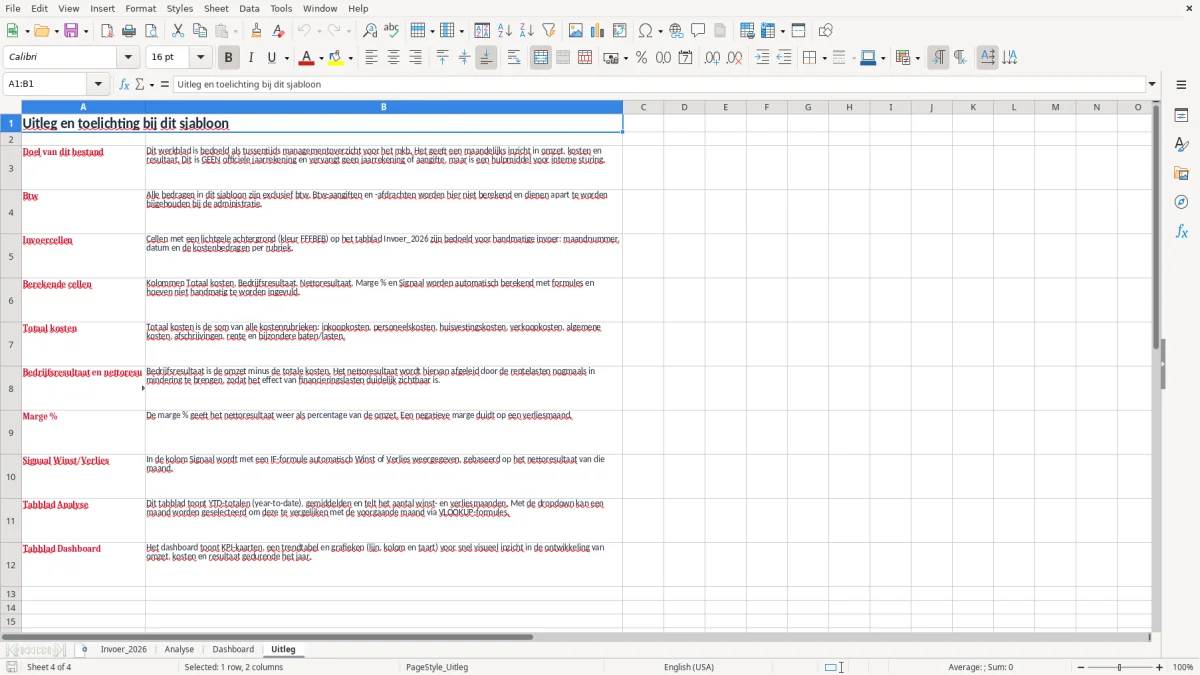Switch to the Analyse sheet tab
The height and width of the screenshot is (675, 1200).
[x=179, y=649]
